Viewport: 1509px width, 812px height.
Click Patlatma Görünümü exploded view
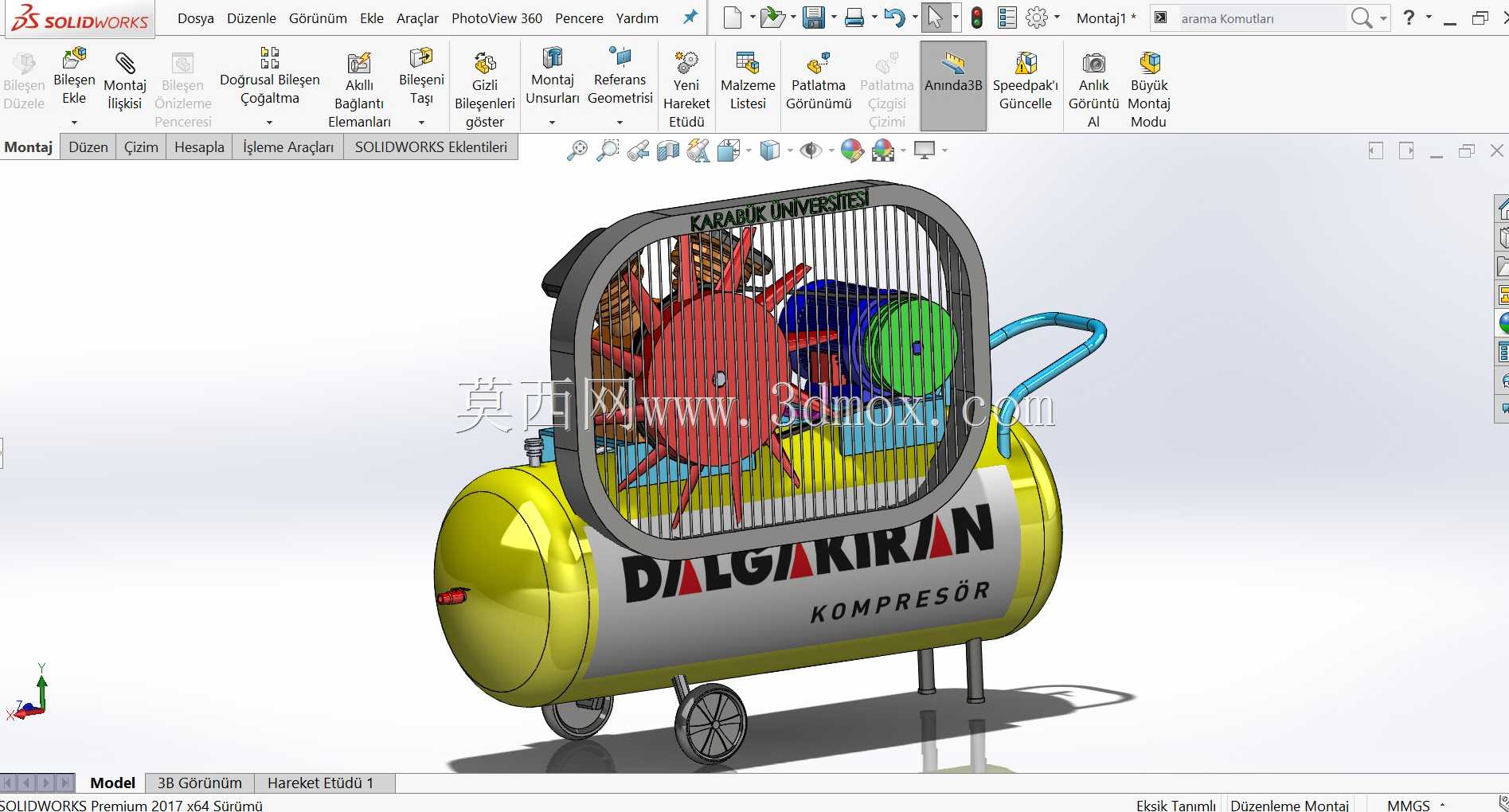819,82
